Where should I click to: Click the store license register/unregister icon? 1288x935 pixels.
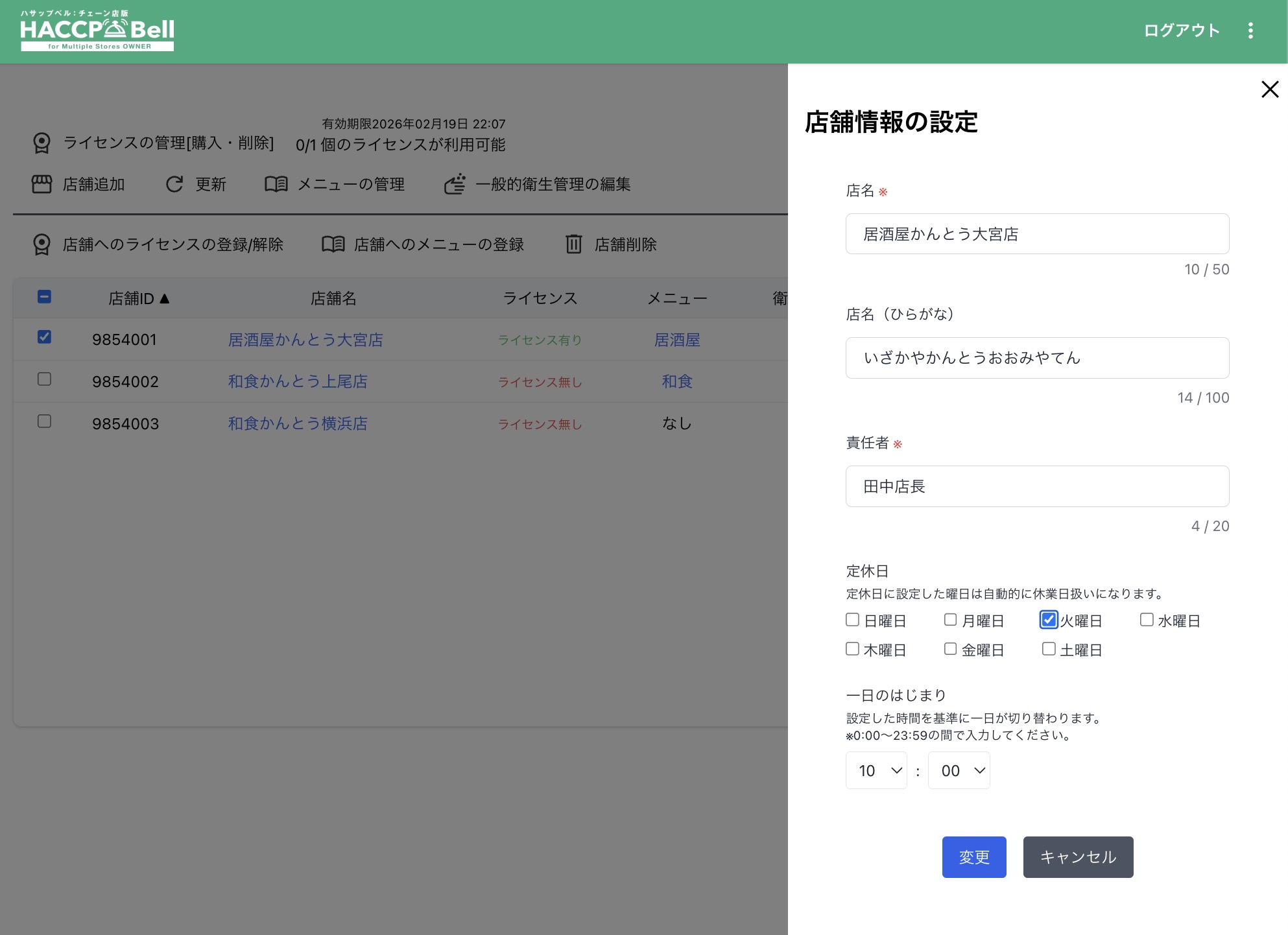(42, 244)
